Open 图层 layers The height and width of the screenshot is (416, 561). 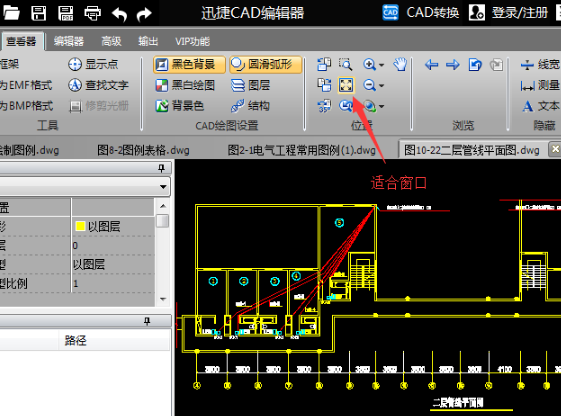point(250,85)
